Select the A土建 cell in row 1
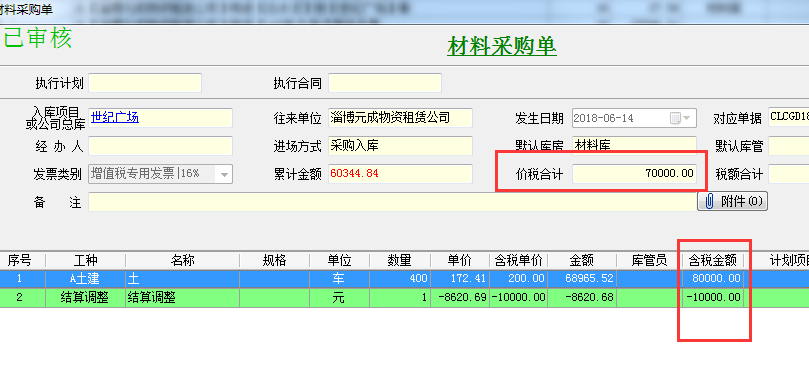The height and width of the screenshot is (382, 809). [x=86, y=279]
